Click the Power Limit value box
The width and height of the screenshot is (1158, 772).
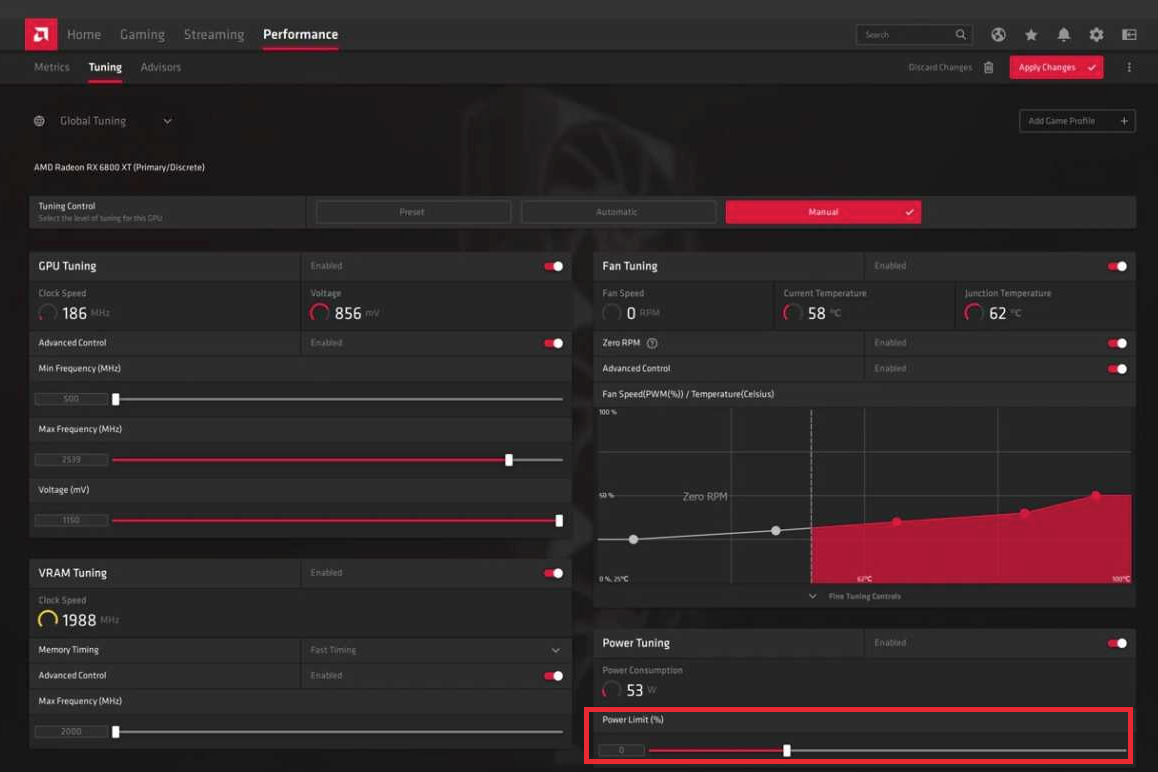coord(621,751)
